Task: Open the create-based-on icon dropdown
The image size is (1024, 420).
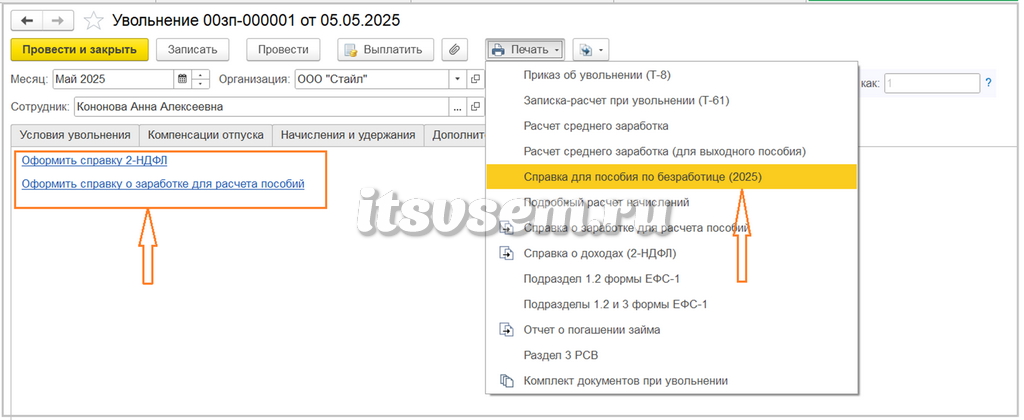Action: click(590, 50)
